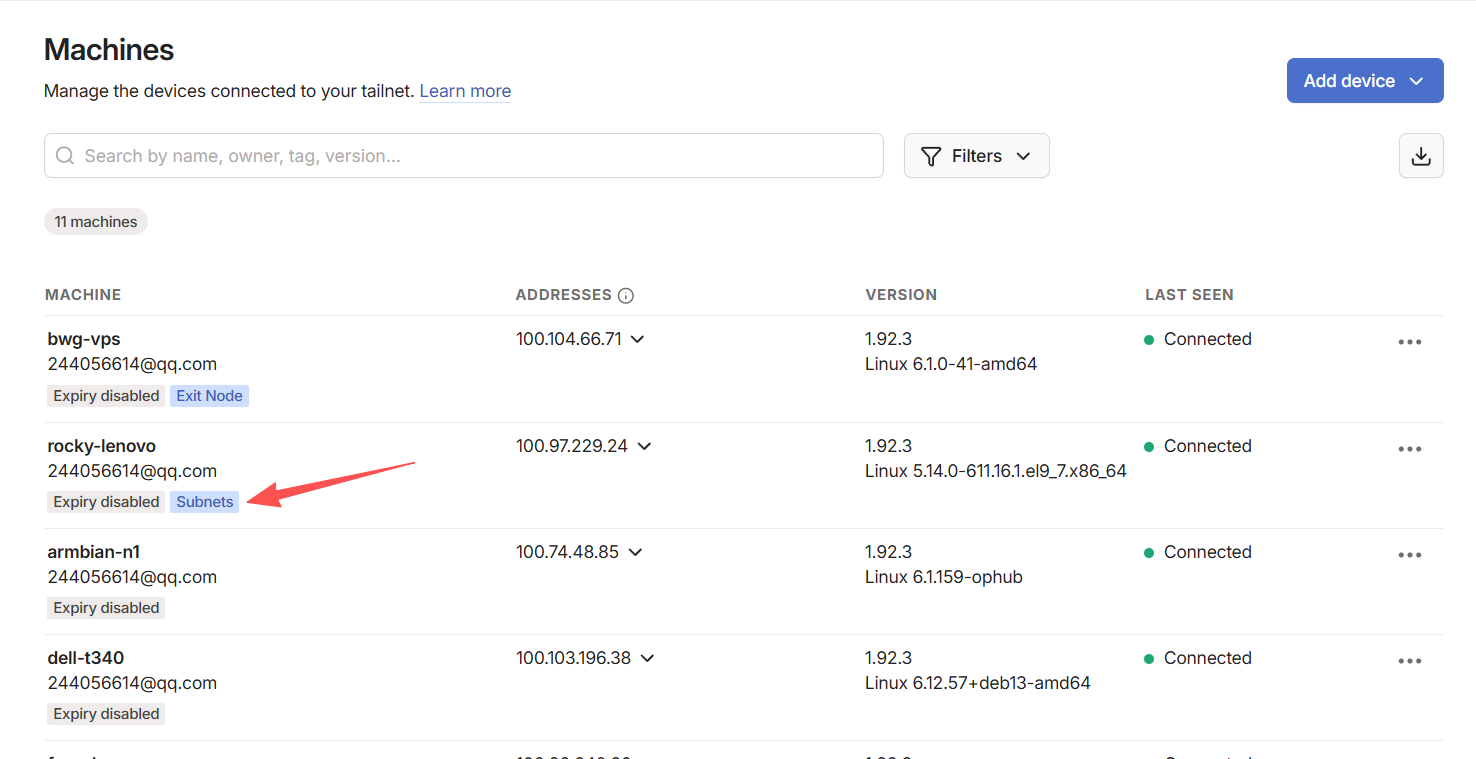Open the three-dot menu for bwg-vps

[1409, 342]
